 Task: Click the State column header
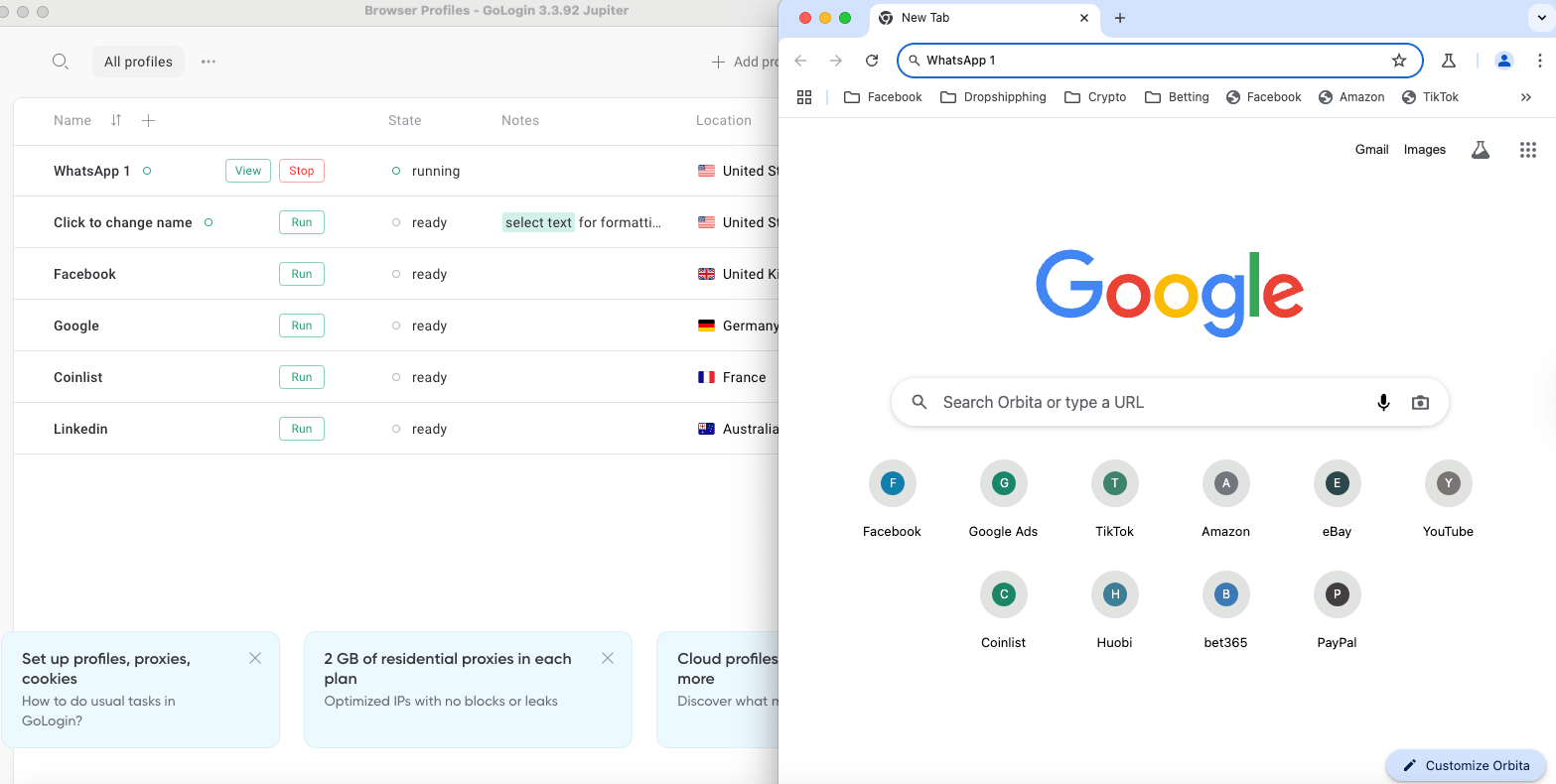pos(404,120)
